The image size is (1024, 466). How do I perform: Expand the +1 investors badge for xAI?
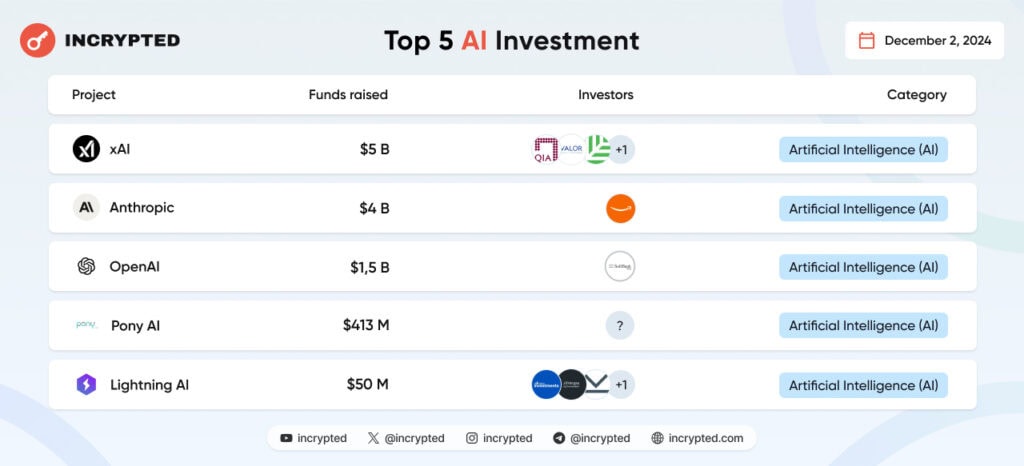621,150
